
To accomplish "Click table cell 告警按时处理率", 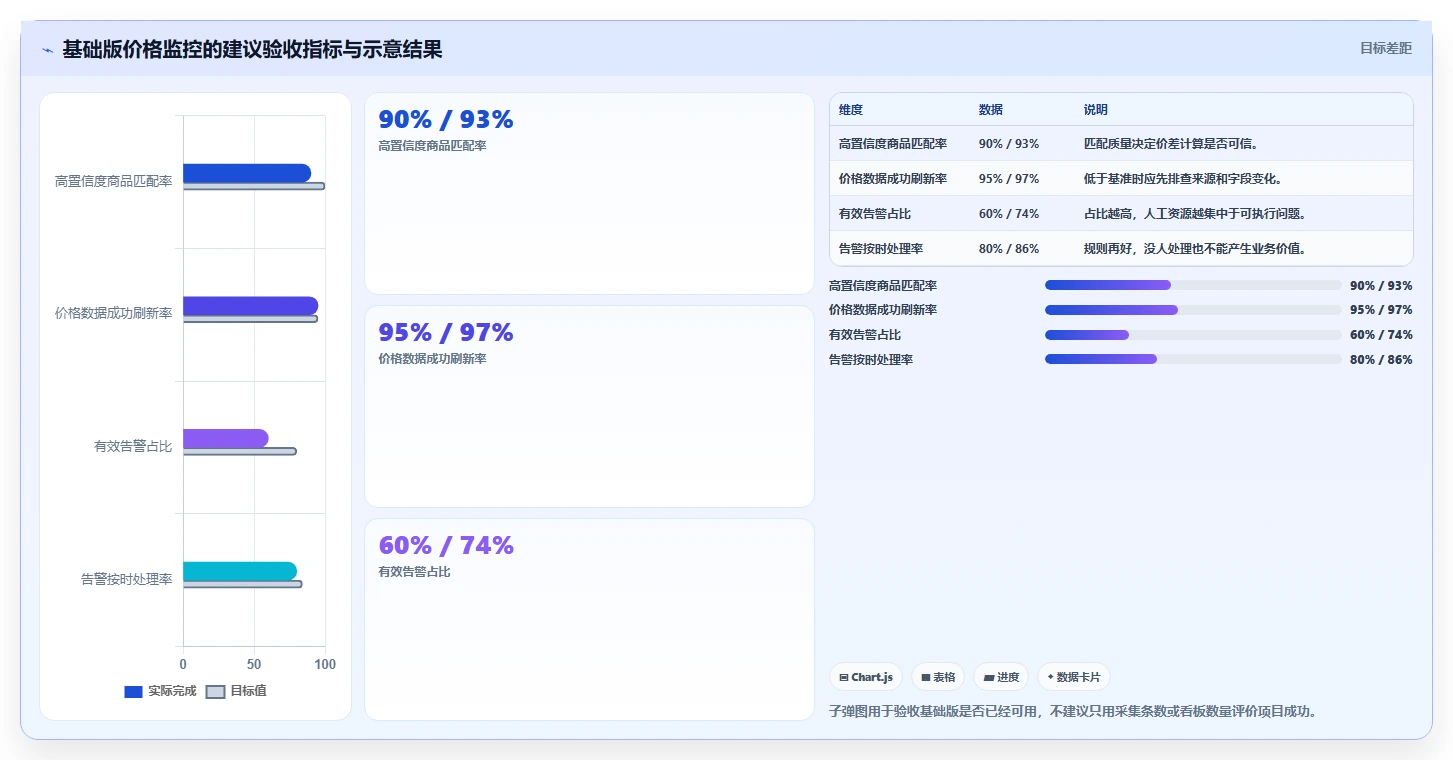I will pyautogui.click(x=881, y=249).
